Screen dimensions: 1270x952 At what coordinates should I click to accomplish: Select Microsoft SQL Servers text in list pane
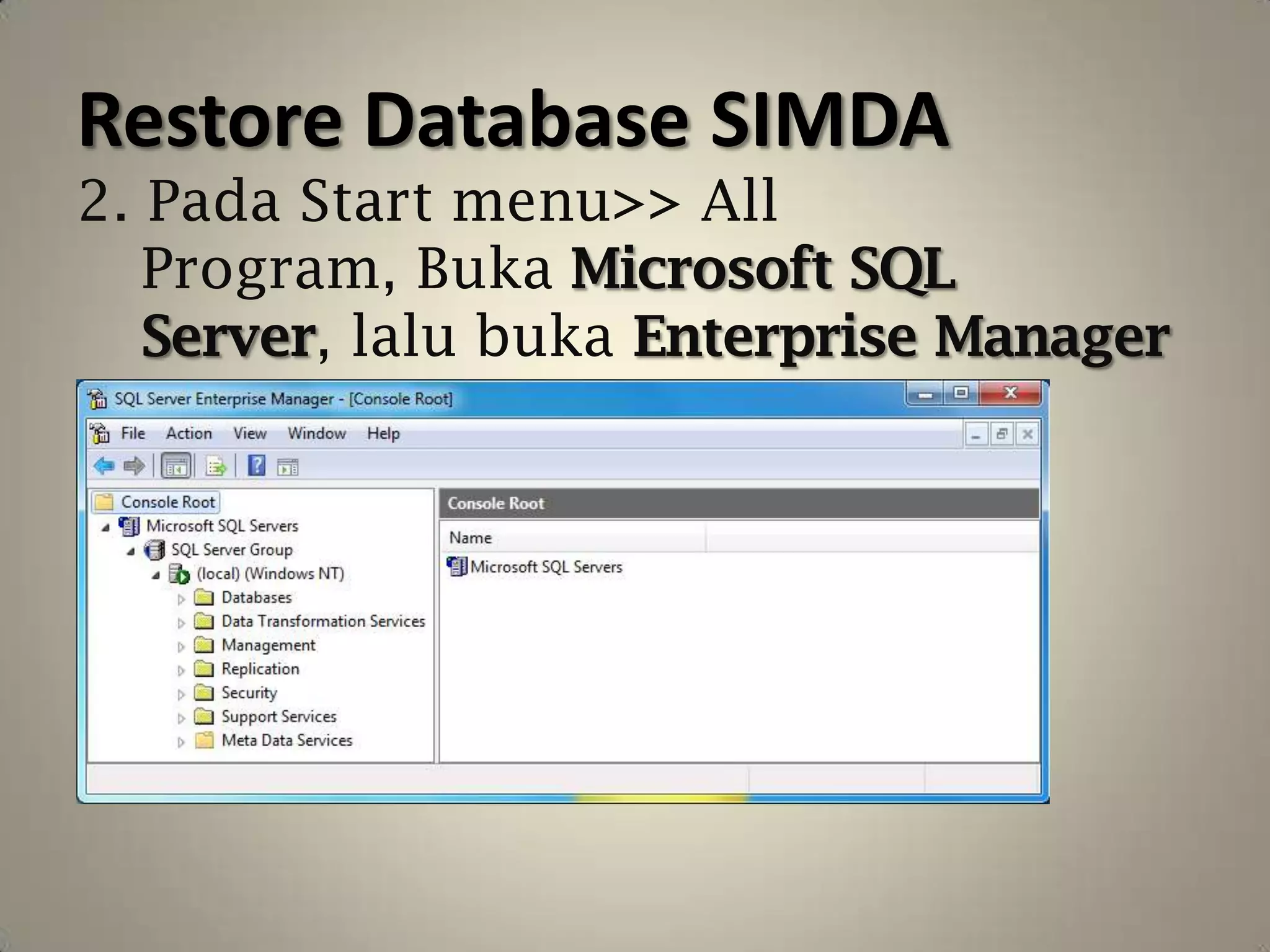[x=546, y=566]
